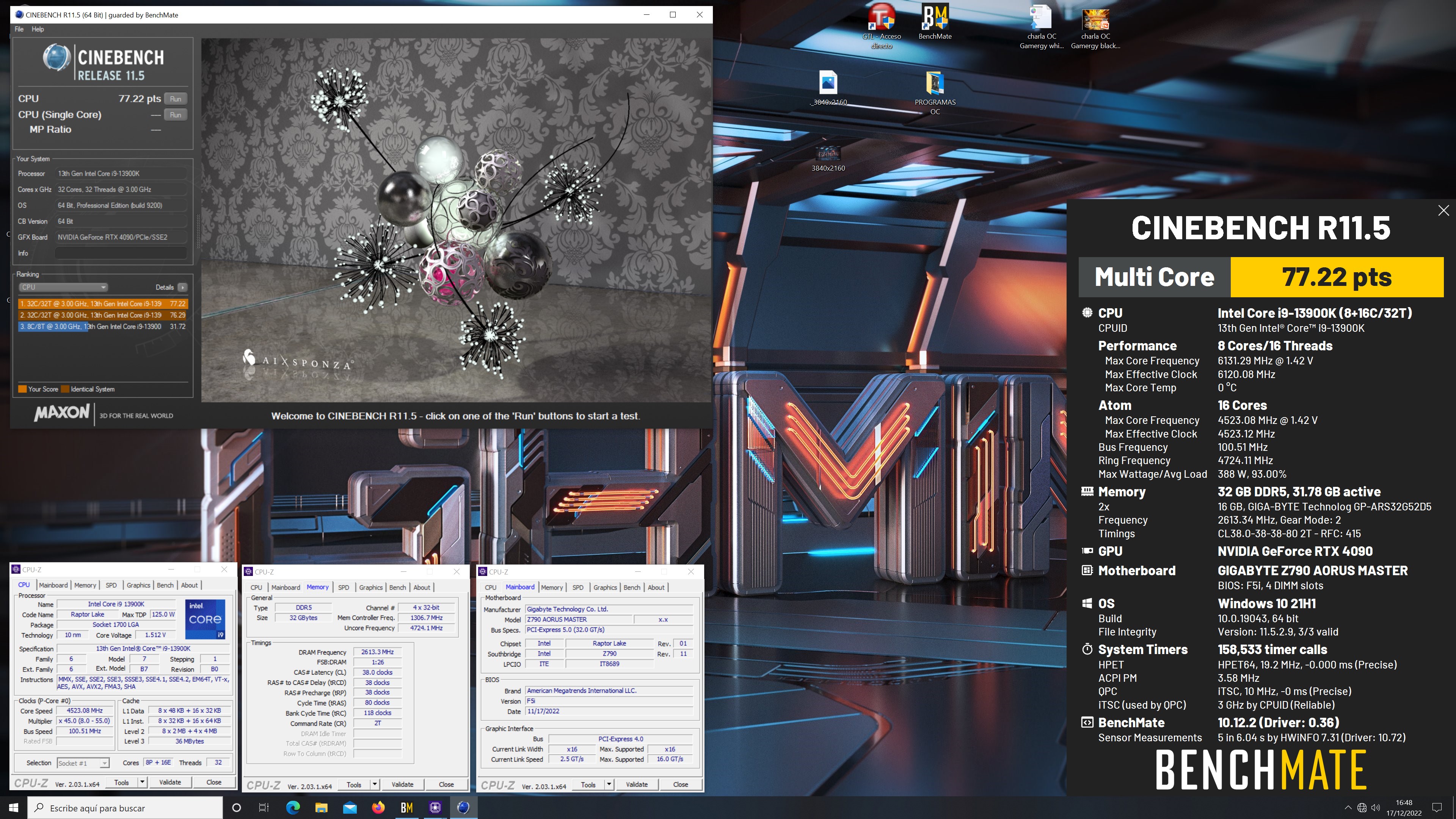Image resolution: width=1456 pixels, height=819 pixels.
Task: Click the Intel Core i9 logo in CPU-Z
Action: (205, 619)
